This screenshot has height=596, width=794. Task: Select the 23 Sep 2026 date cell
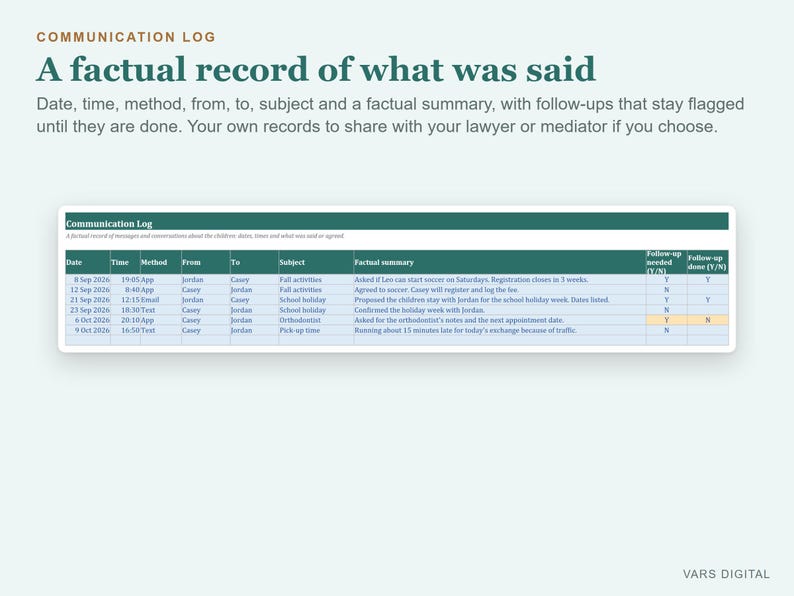(88, 310)
